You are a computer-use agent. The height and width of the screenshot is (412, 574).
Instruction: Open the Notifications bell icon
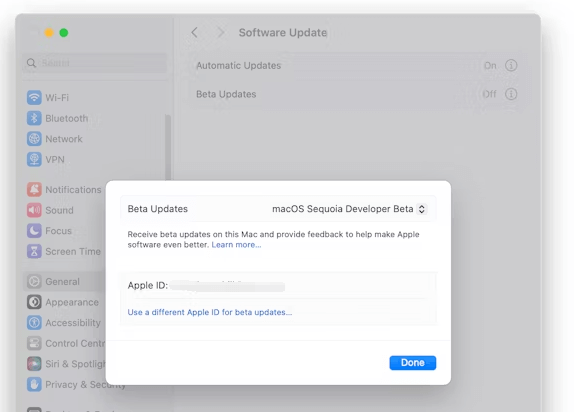pyautogui.click(x=34, y=190)
